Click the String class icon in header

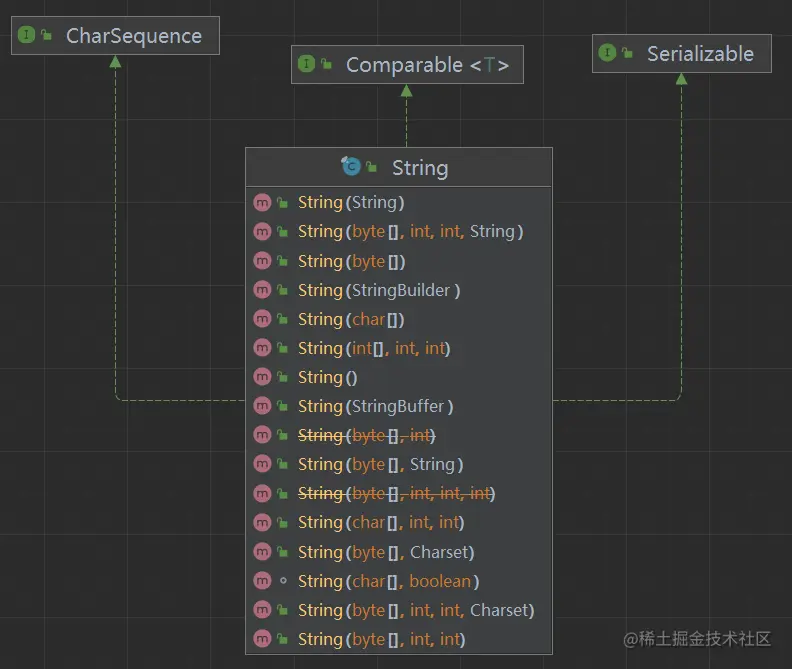tap(350, 166)
